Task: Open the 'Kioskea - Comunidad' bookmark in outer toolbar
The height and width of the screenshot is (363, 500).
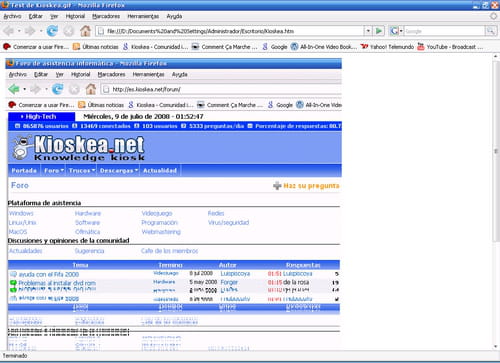Action: click(x=155, y=47)
